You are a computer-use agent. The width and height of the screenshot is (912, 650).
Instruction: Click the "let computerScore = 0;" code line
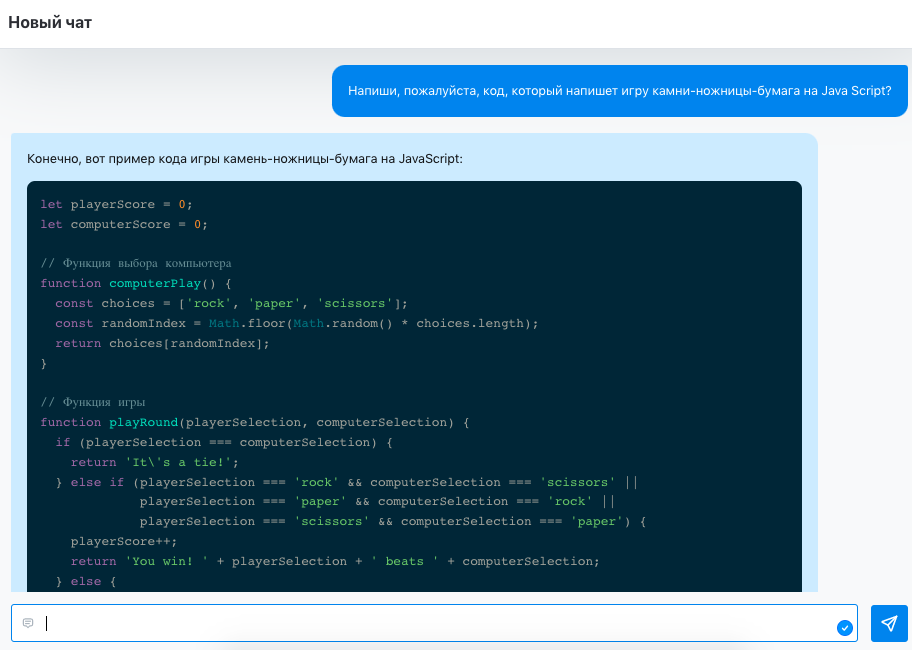[x=124, y=224]
